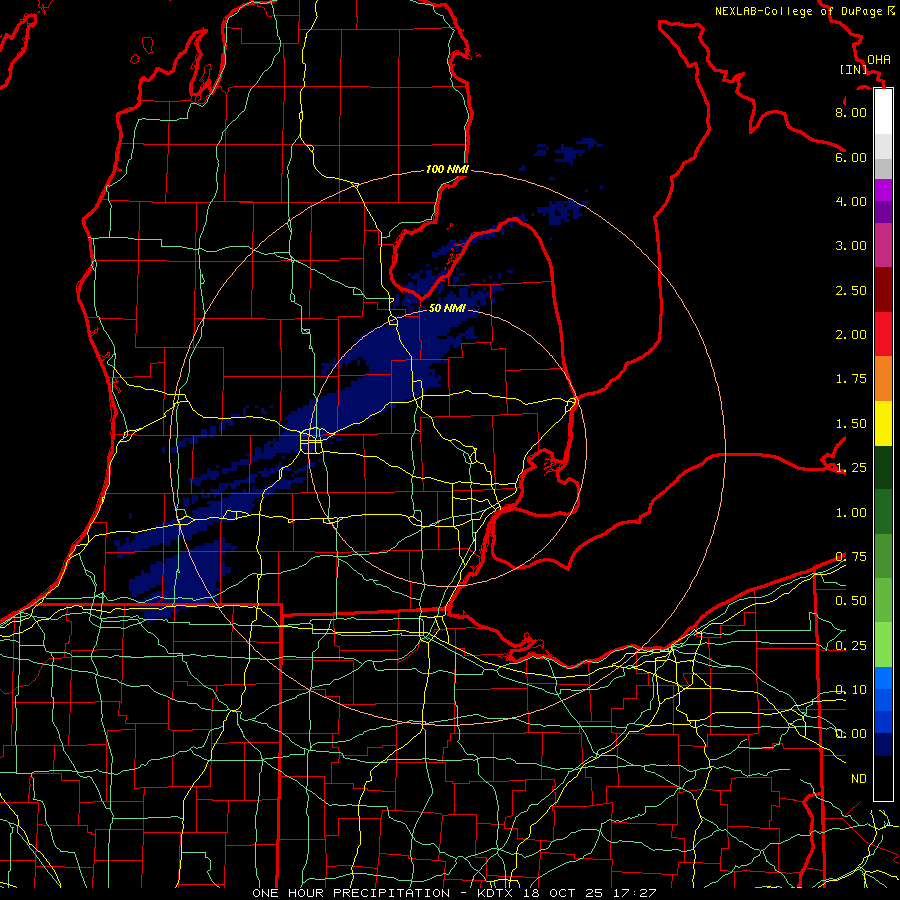
Task: Click the 0.50 legend value
Action: tap(850, 601)
